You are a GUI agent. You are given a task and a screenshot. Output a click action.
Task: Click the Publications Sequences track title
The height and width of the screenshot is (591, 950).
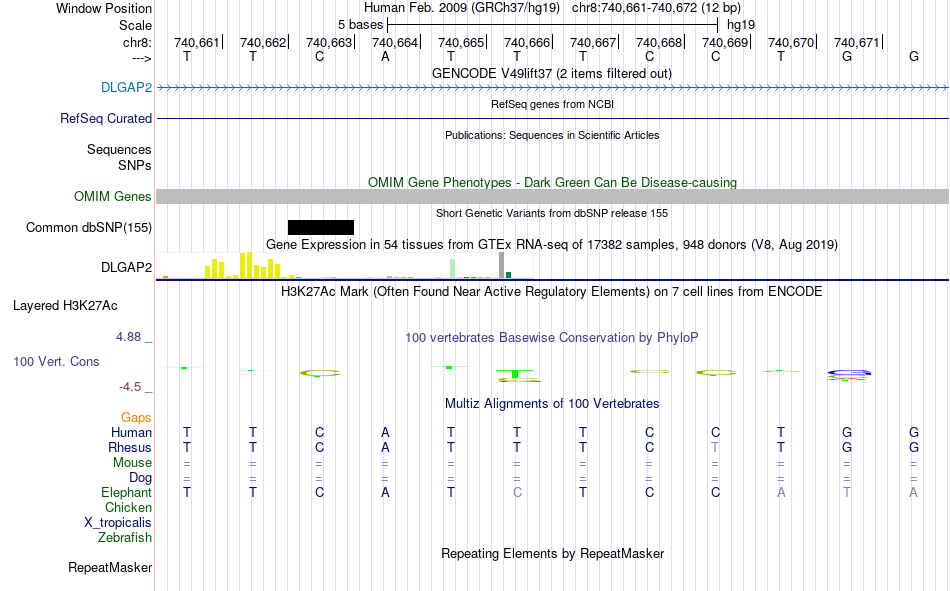coord(552,135)
